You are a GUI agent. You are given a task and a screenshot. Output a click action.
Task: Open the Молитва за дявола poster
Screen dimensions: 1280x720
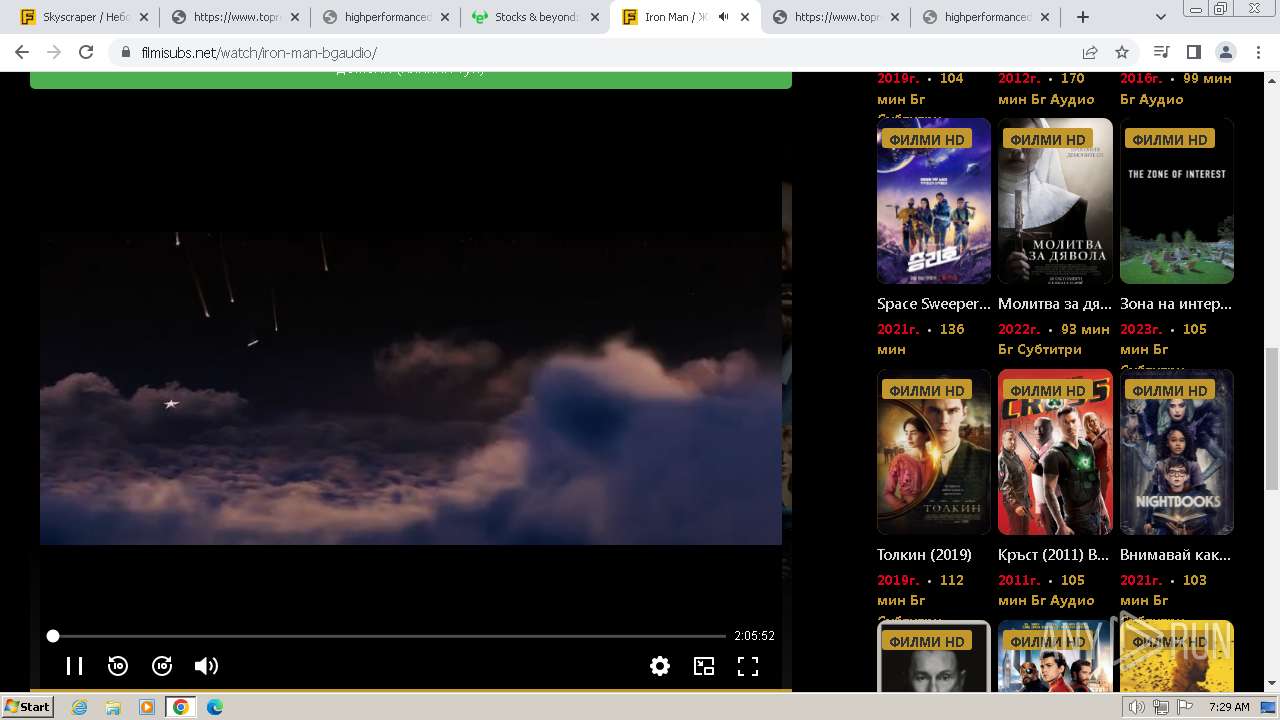(x=1055, y=201)
